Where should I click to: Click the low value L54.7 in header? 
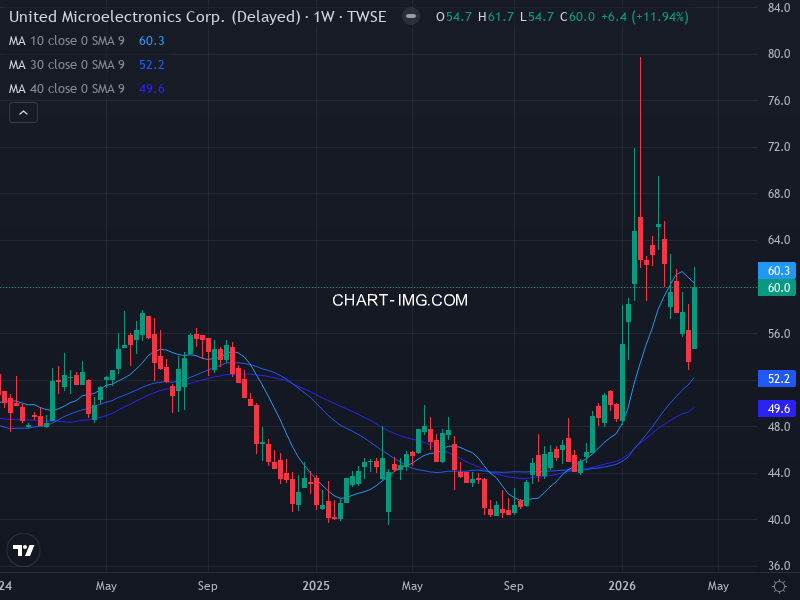537,17
